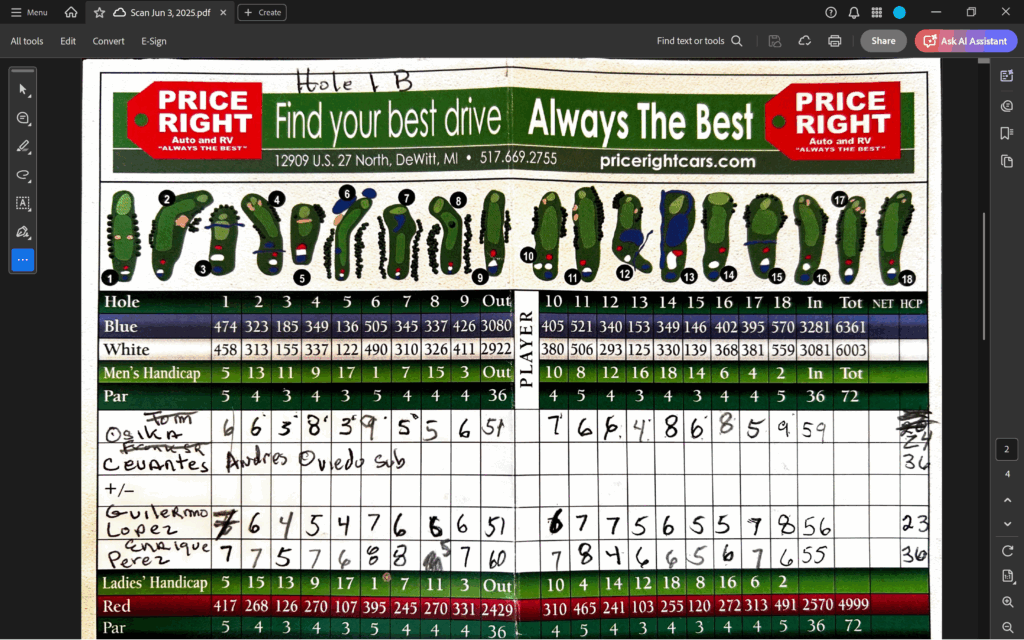
Task: Close the Scan Jun 3, 2025.pdf tab
Action: pyautogui.click(x=223, y=12)
